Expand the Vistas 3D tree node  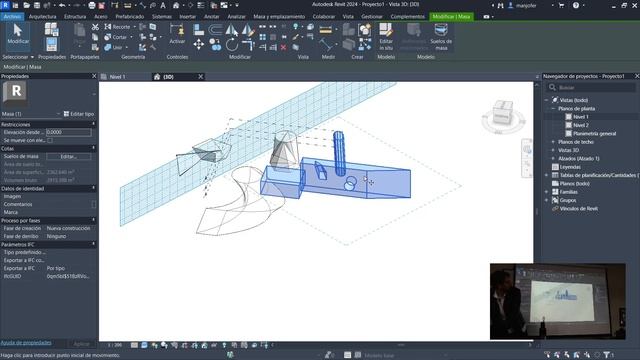(x=553, y=150)
